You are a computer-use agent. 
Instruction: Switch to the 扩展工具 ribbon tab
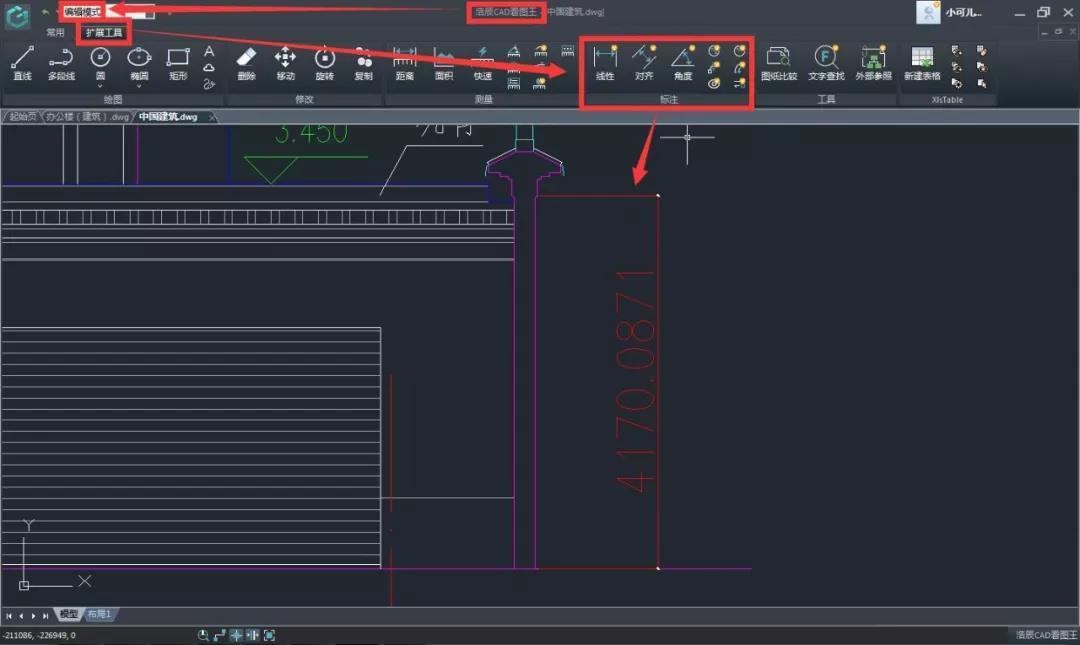tap(104, 33)
